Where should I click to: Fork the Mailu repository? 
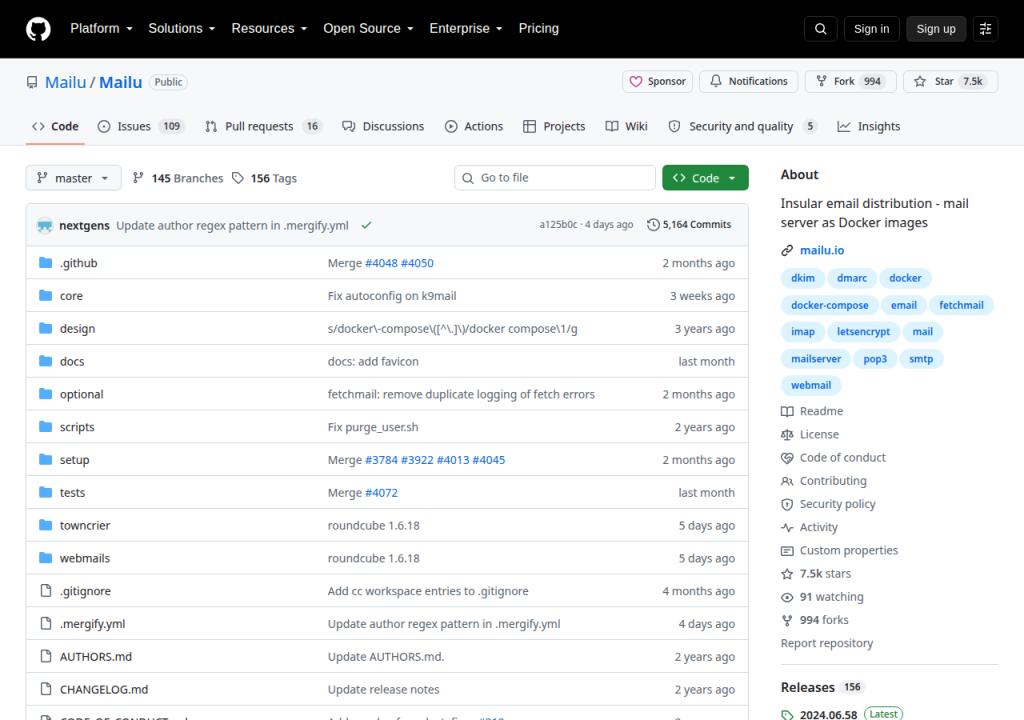coord(850,82)
